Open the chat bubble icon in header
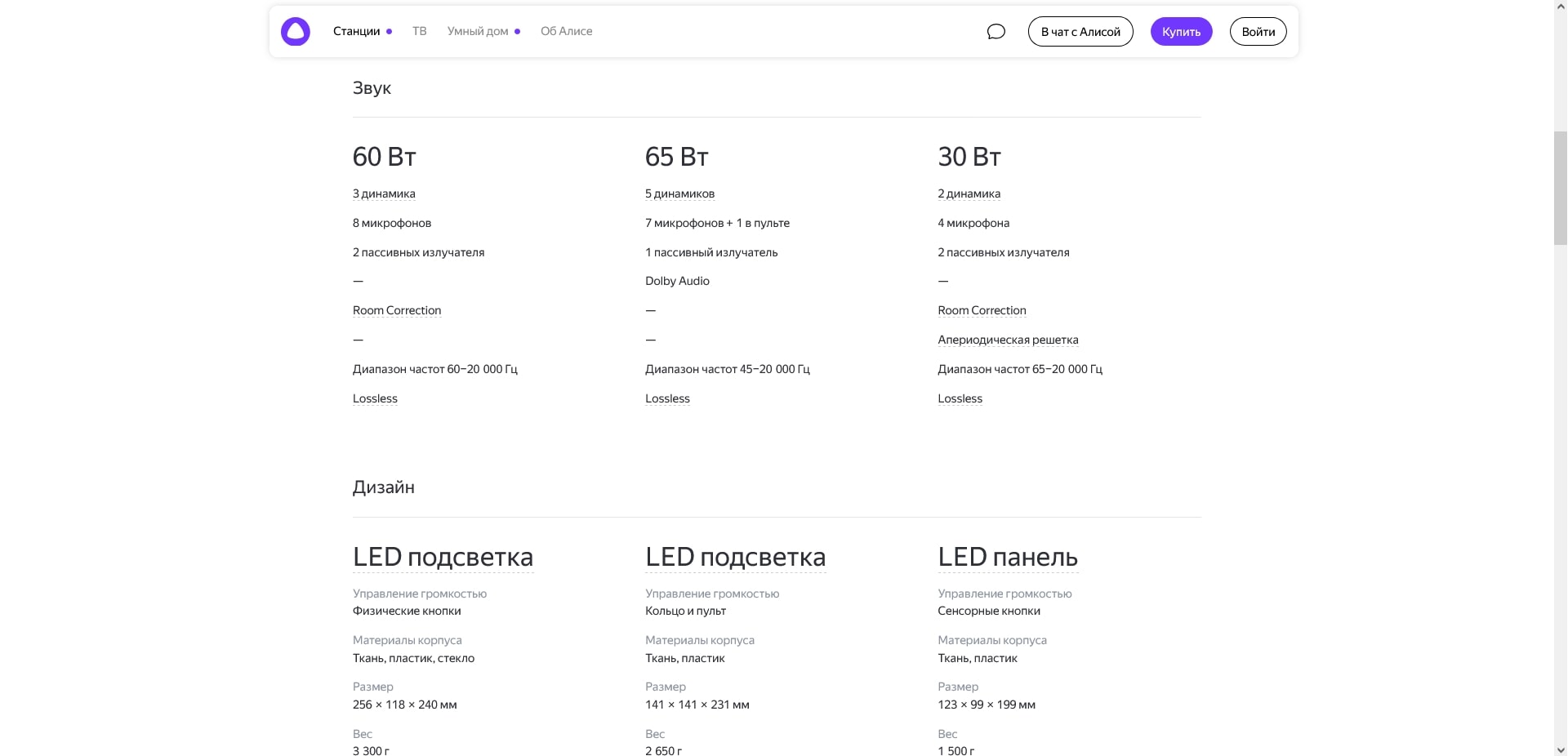This screenshot has width=1568, height=756. [x=996, y=31]
